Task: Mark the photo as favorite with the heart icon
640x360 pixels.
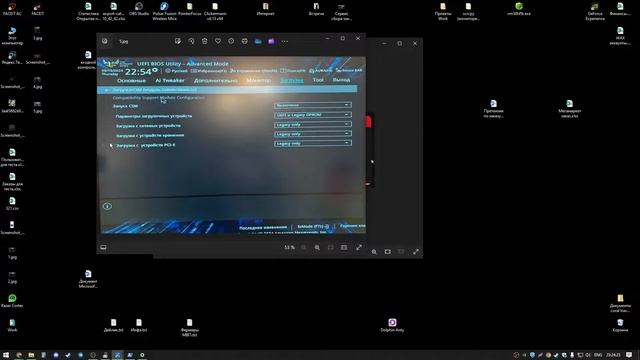Action: 218,41
